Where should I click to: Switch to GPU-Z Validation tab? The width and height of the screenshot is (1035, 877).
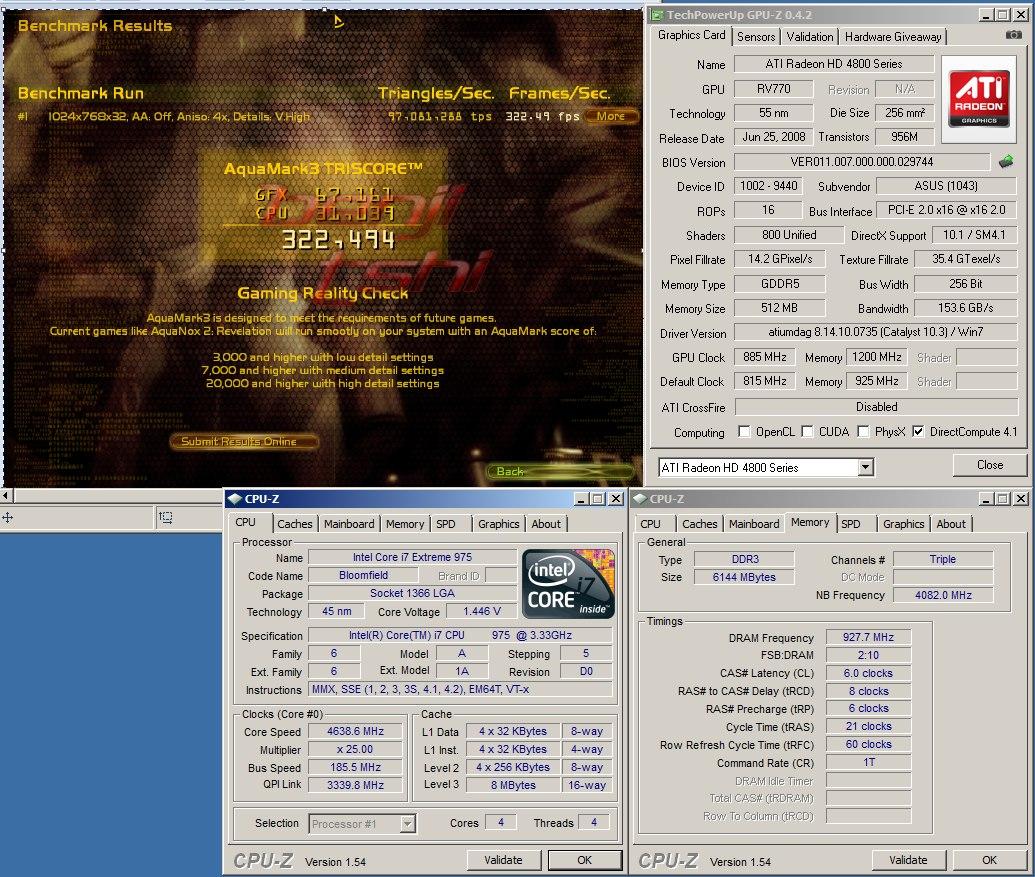(x=810, y=37)
